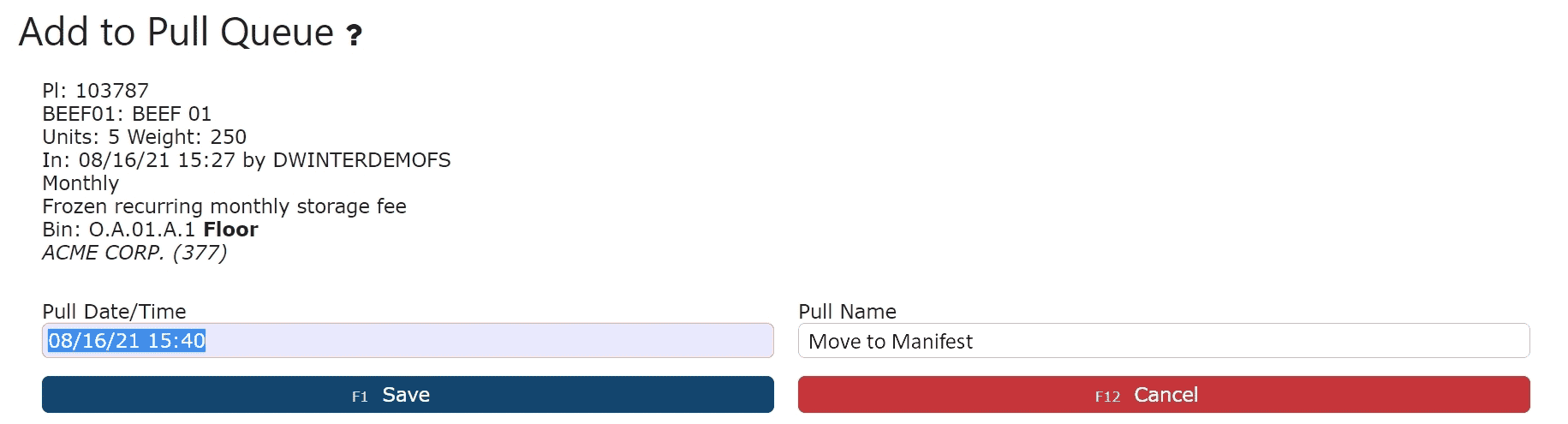Select the bold Floor bin label
Screen dimensions: 1568x424
click(x=230, y=230)
